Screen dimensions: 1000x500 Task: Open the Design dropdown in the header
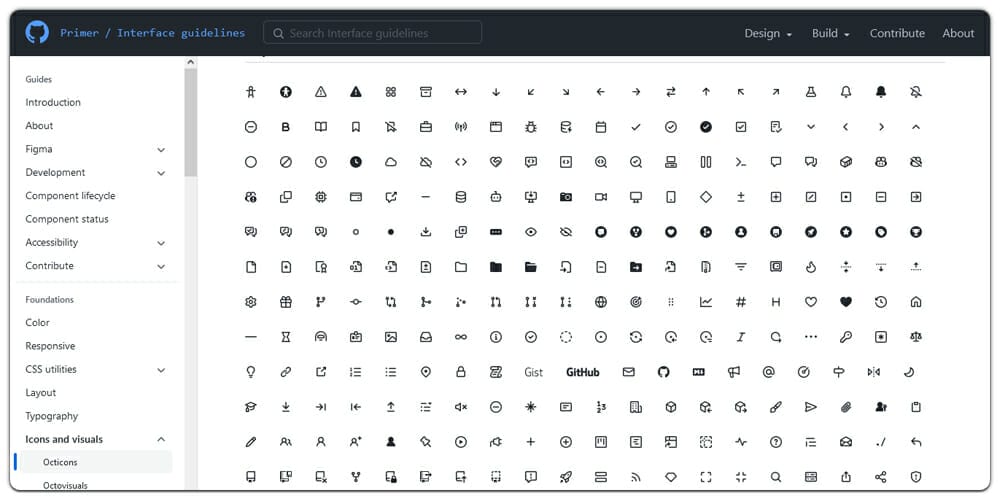[767, 33]
